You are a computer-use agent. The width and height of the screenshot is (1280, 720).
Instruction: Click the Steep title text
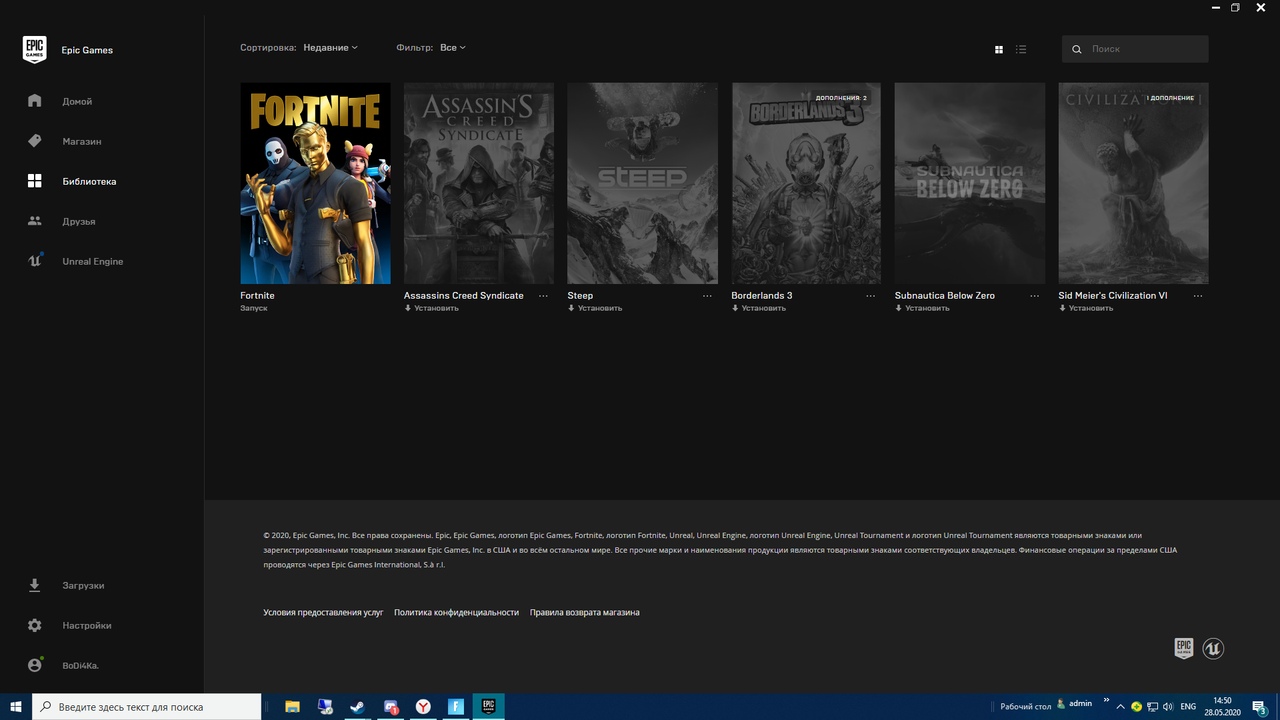pyautogui.click(x=580, y=296)
